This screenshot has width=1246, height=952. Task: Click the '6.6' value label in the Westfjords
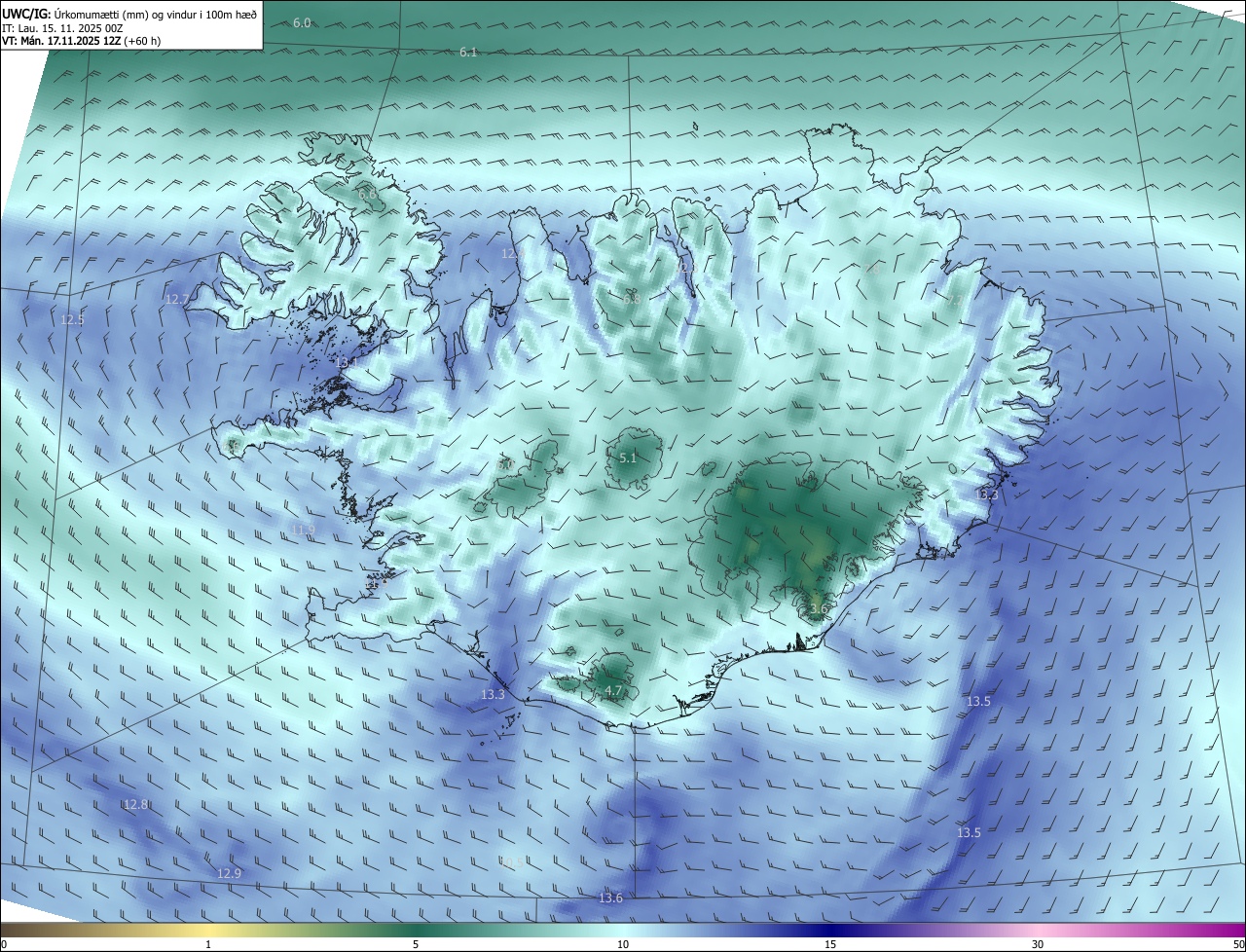pos(368,194)
